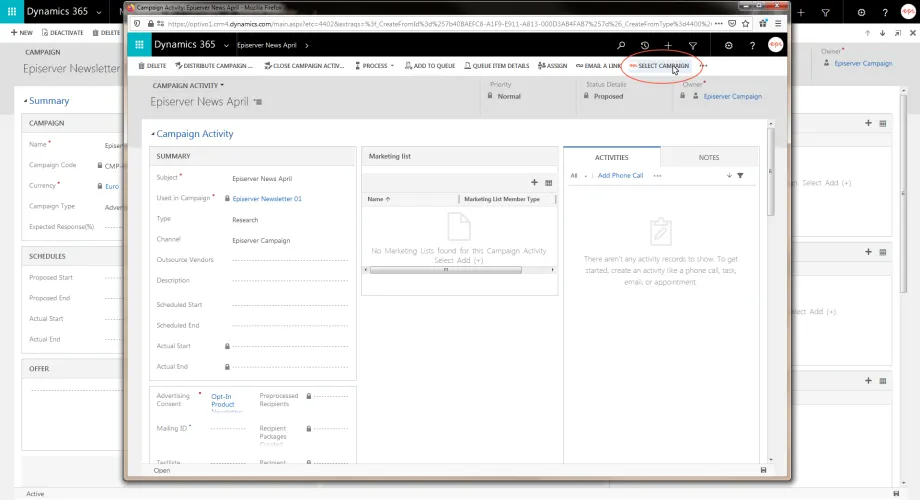Open Euro currency link in background window
The image size is (920, 500).
click(112, 186)
